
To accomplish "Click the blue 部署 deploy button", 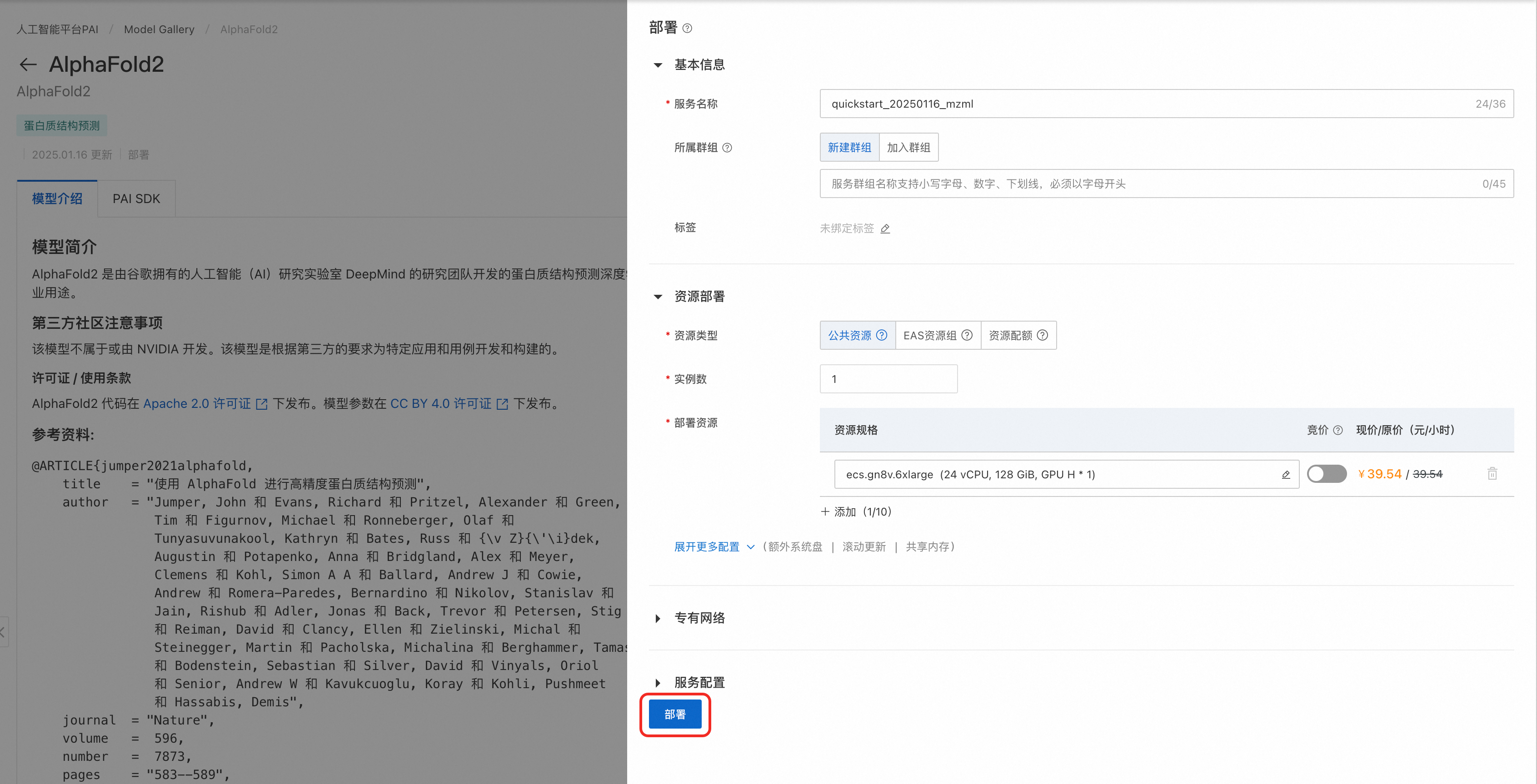I will click(x=675, y=714).
